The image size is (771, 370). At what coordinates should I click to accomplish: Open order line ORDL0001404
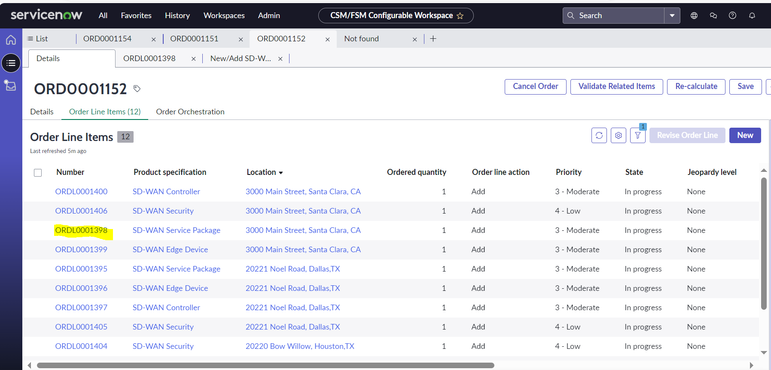tap(81, 346)
